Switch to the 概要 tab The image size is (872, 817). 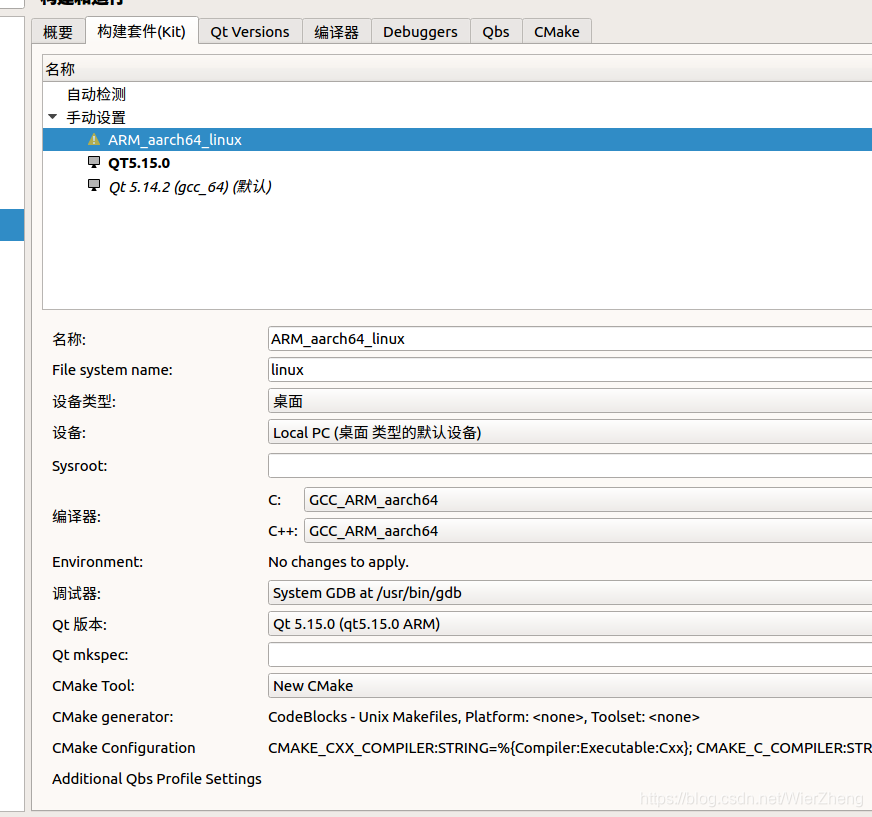58,32
